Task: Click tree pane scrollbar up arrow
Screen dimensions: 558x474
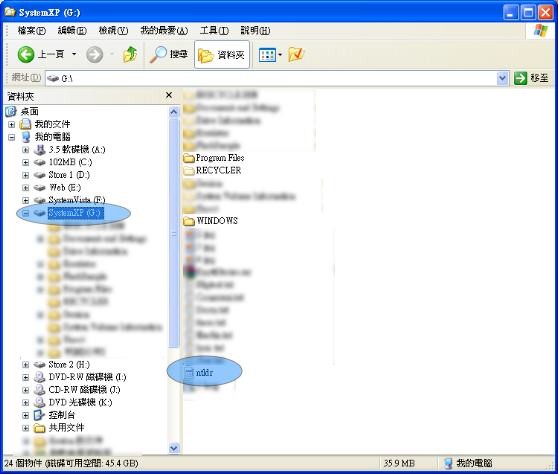Action: (x=174, y=112)
